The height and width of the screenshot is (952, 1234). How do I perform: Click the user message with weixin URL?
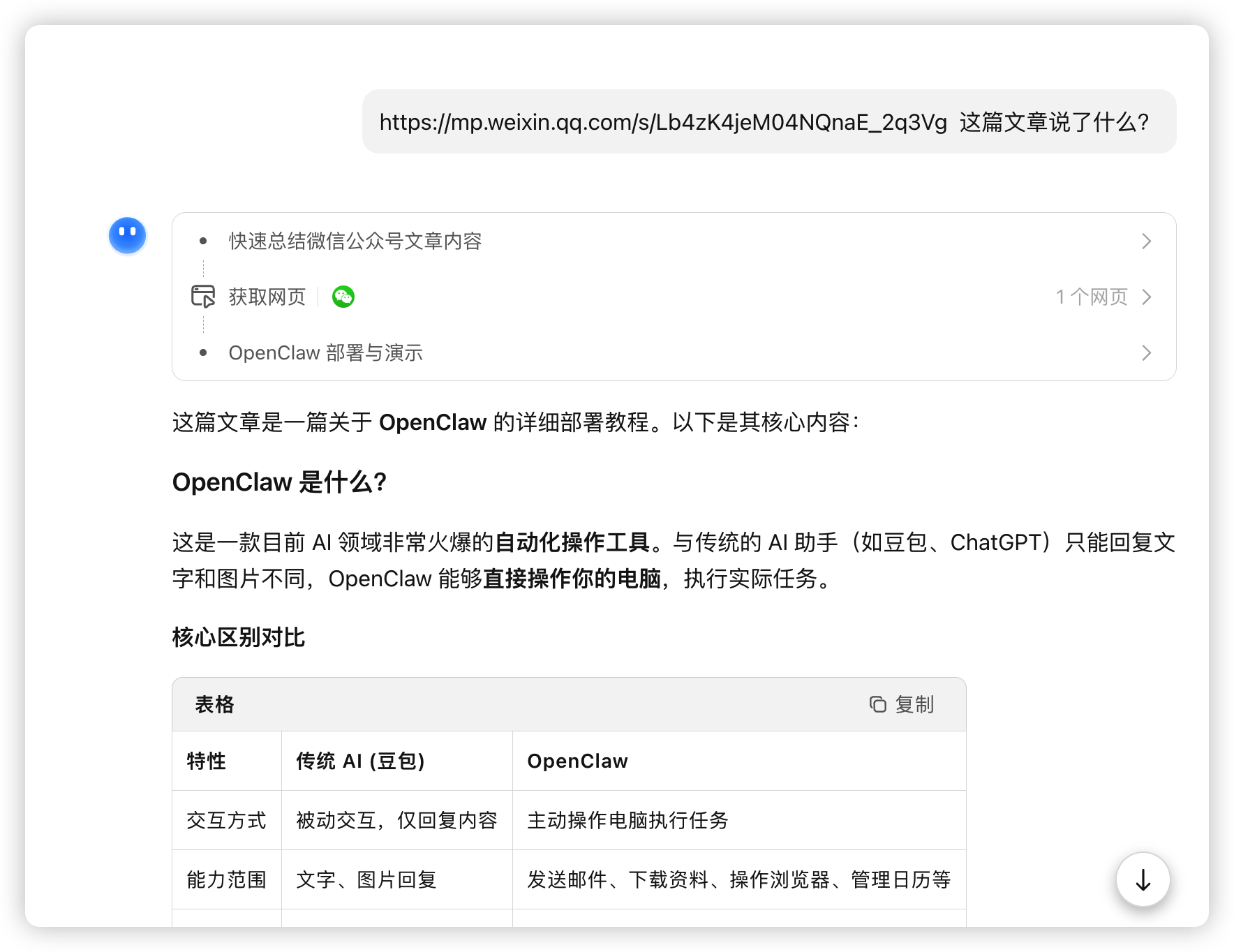769,122
